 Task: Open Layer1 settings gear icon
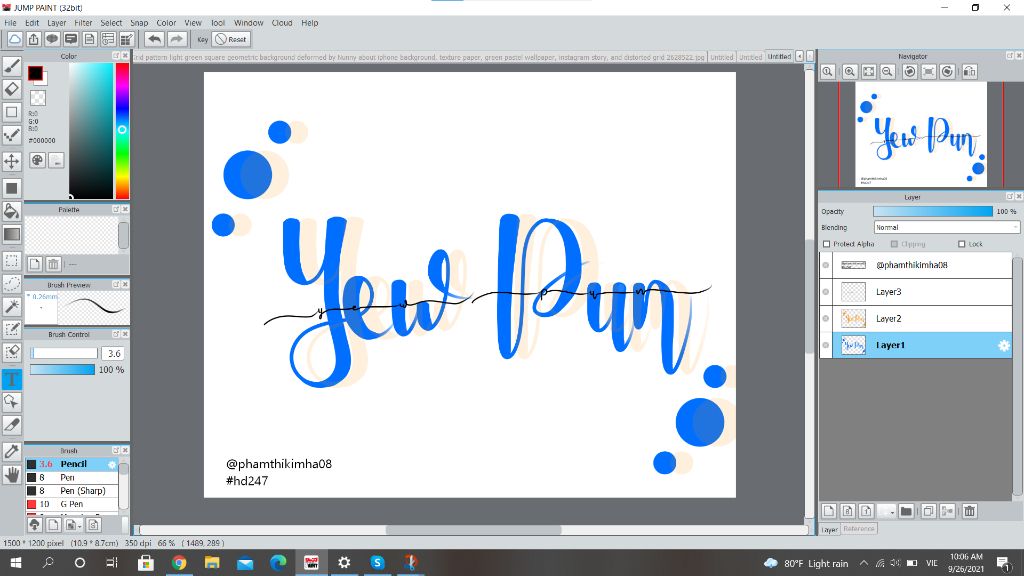click(1004, 345)
